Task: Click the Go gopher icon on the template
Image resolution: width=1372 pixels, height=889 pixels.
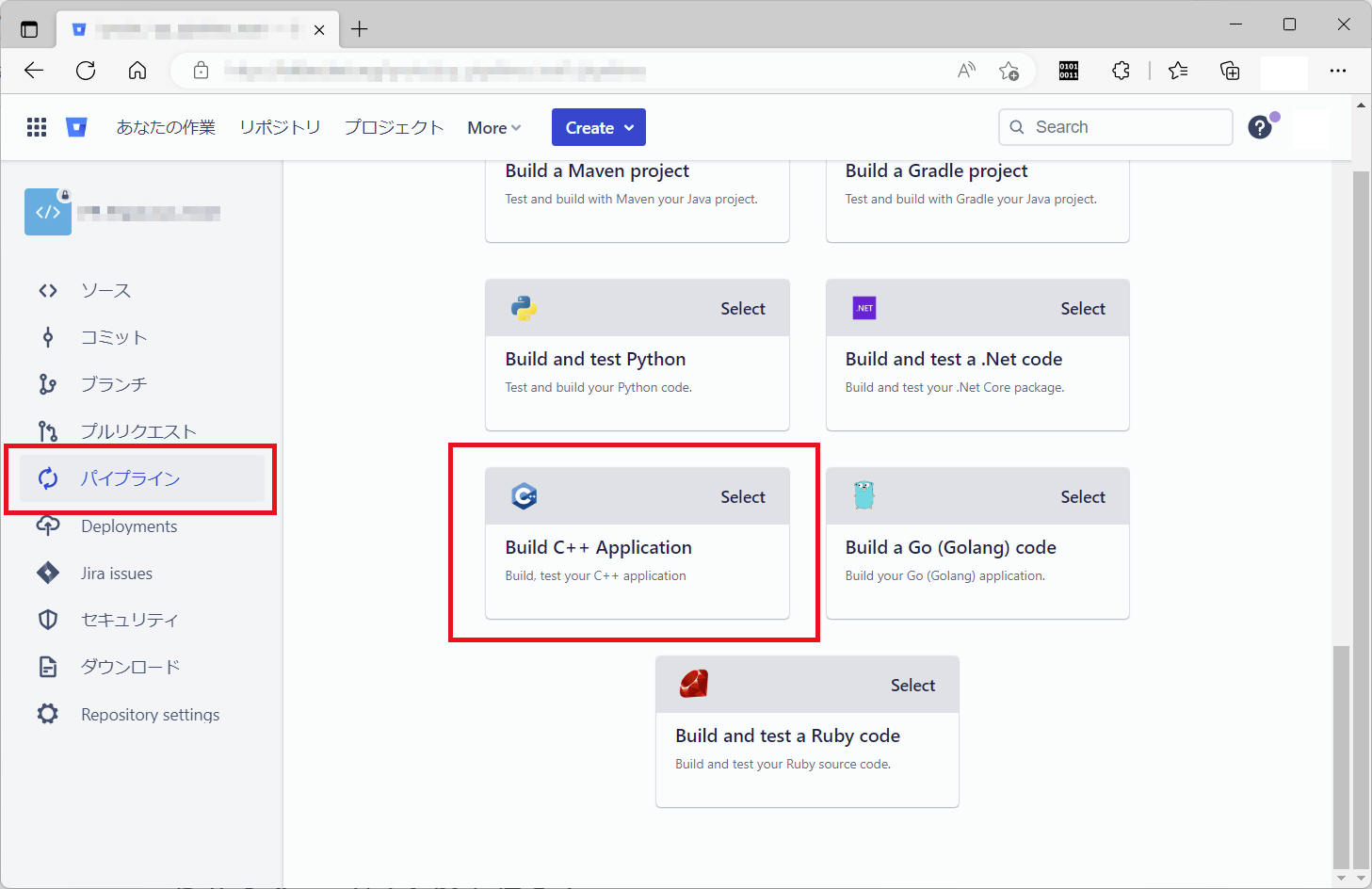Action: (x=864, y=495)
